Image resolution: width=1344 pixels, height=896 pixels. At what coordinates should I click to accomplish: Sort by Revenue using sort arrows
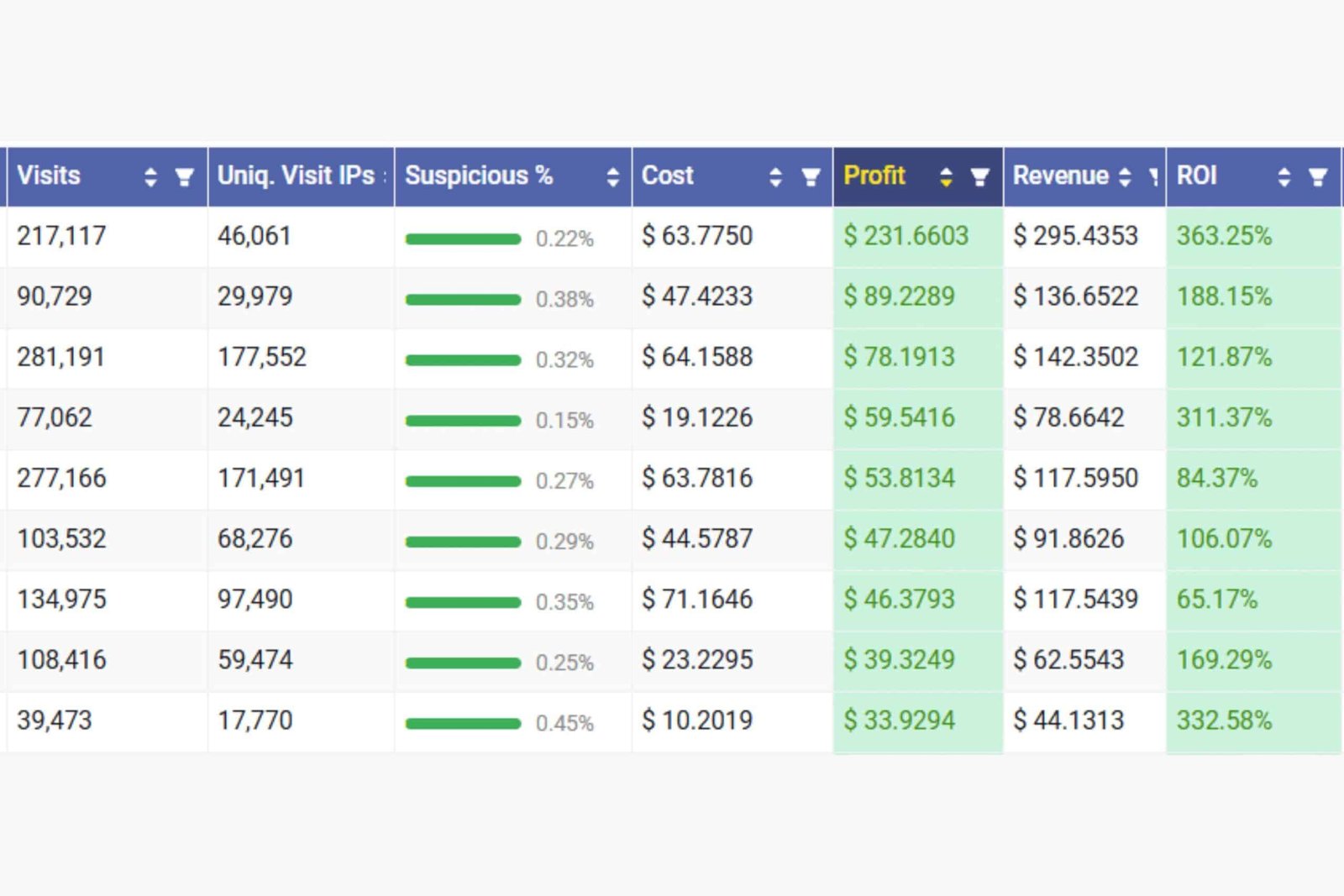click(x=1125, y=176)
